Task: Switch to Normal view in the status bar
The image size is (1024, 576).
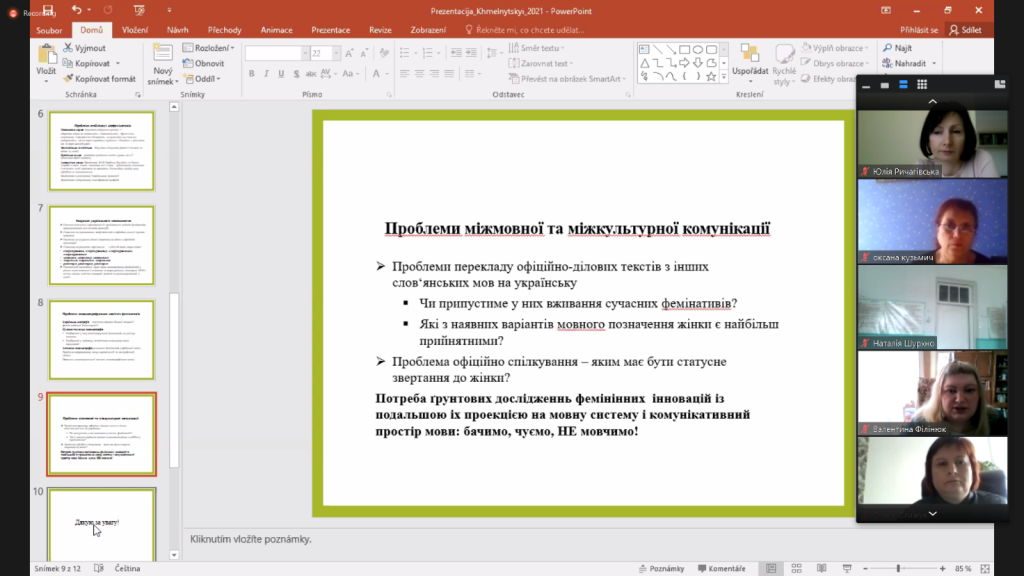Action: [x=771, y=569]
